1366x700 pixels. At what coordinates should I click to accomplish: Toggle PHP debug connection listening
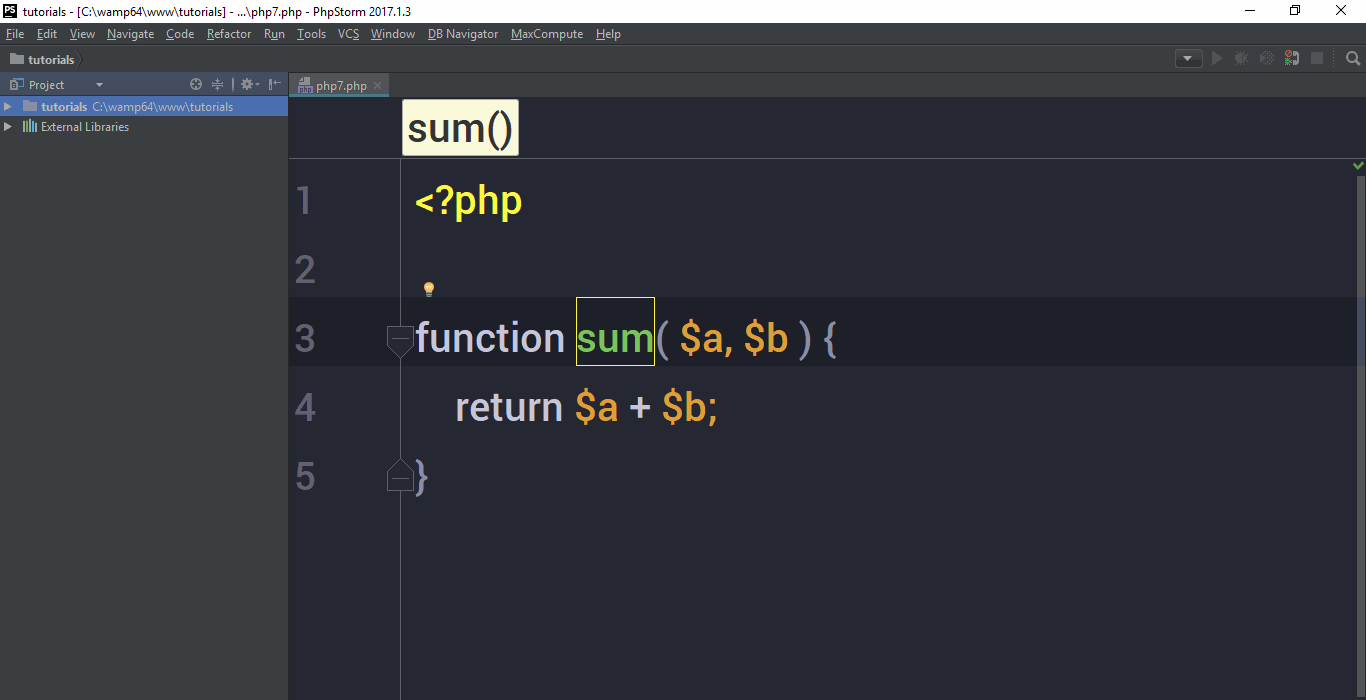pyautogui.click(x=1292, y=59)
